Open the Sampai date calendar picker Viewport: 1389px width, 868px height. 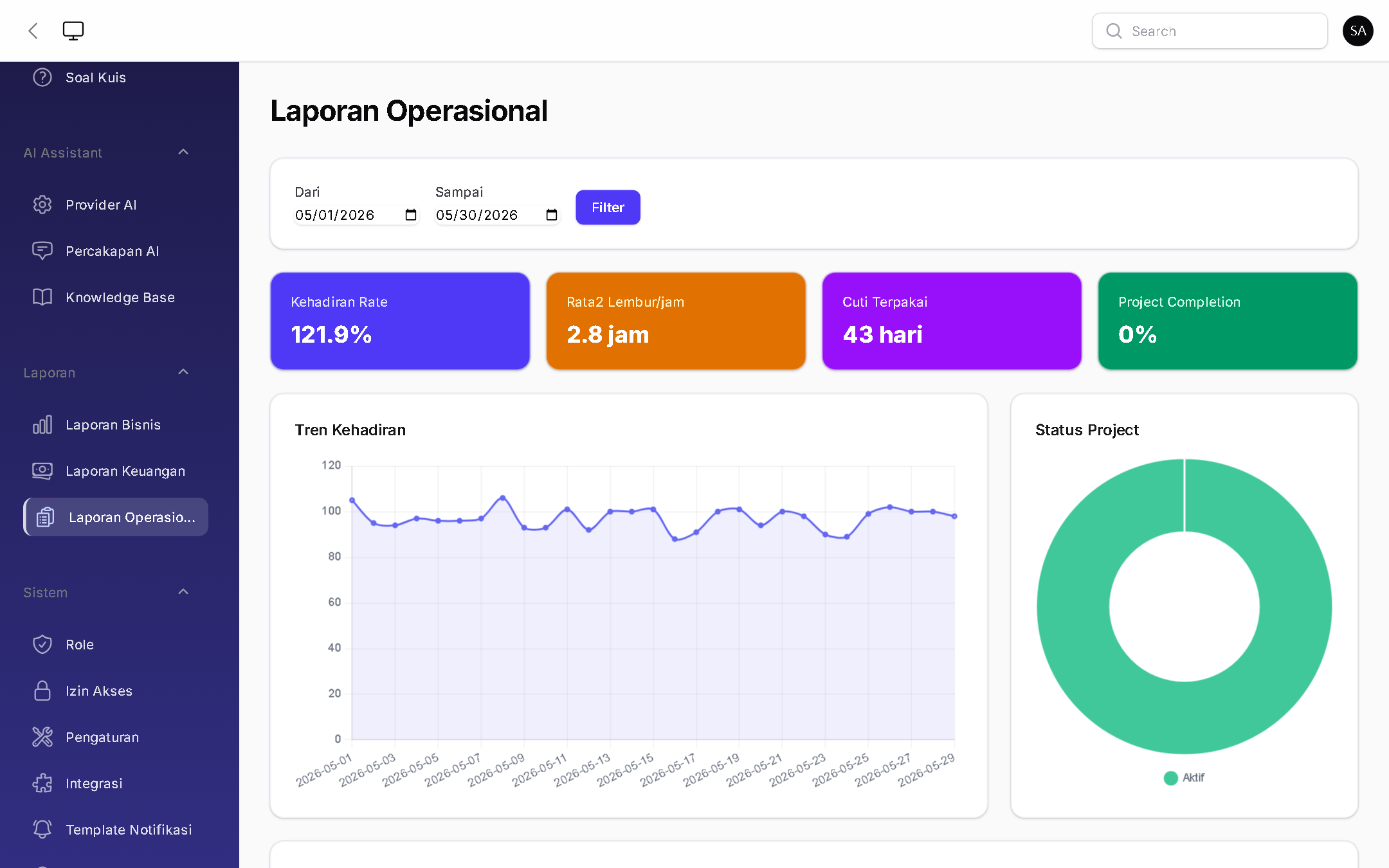pos(552,215)
